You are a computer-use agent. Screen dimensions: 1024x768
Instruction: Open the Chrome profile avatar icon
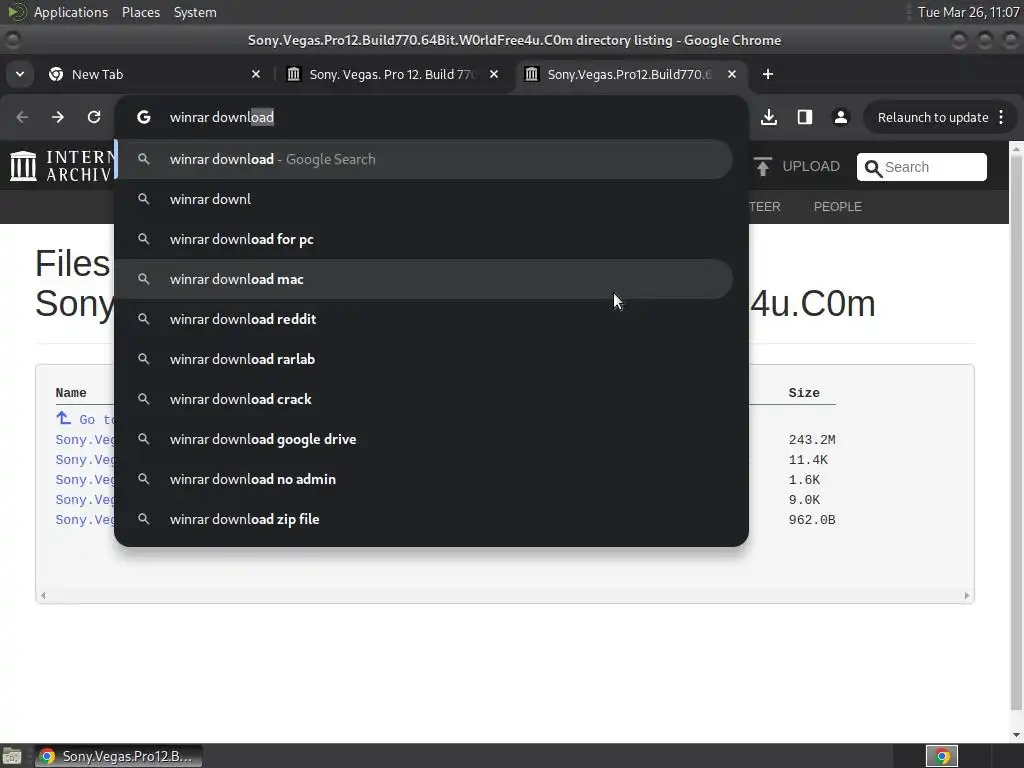840,117
